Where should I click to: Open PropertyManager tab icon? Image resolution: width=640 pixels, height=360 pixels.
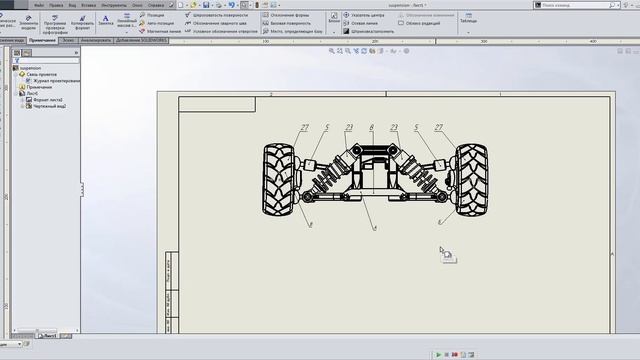27,53
